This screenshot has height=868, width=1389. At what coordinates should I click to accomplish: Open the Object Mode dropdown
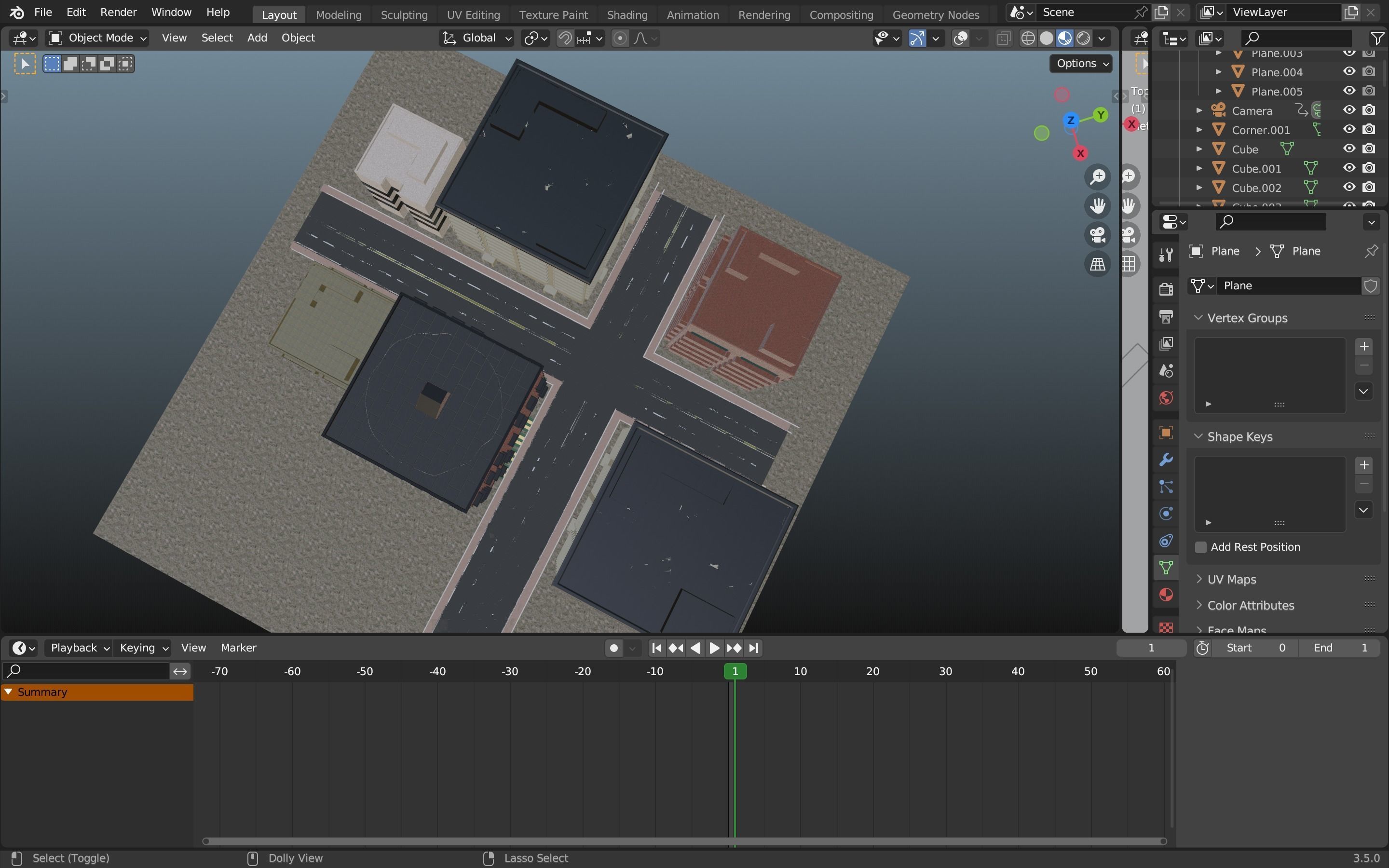[97, 38]
